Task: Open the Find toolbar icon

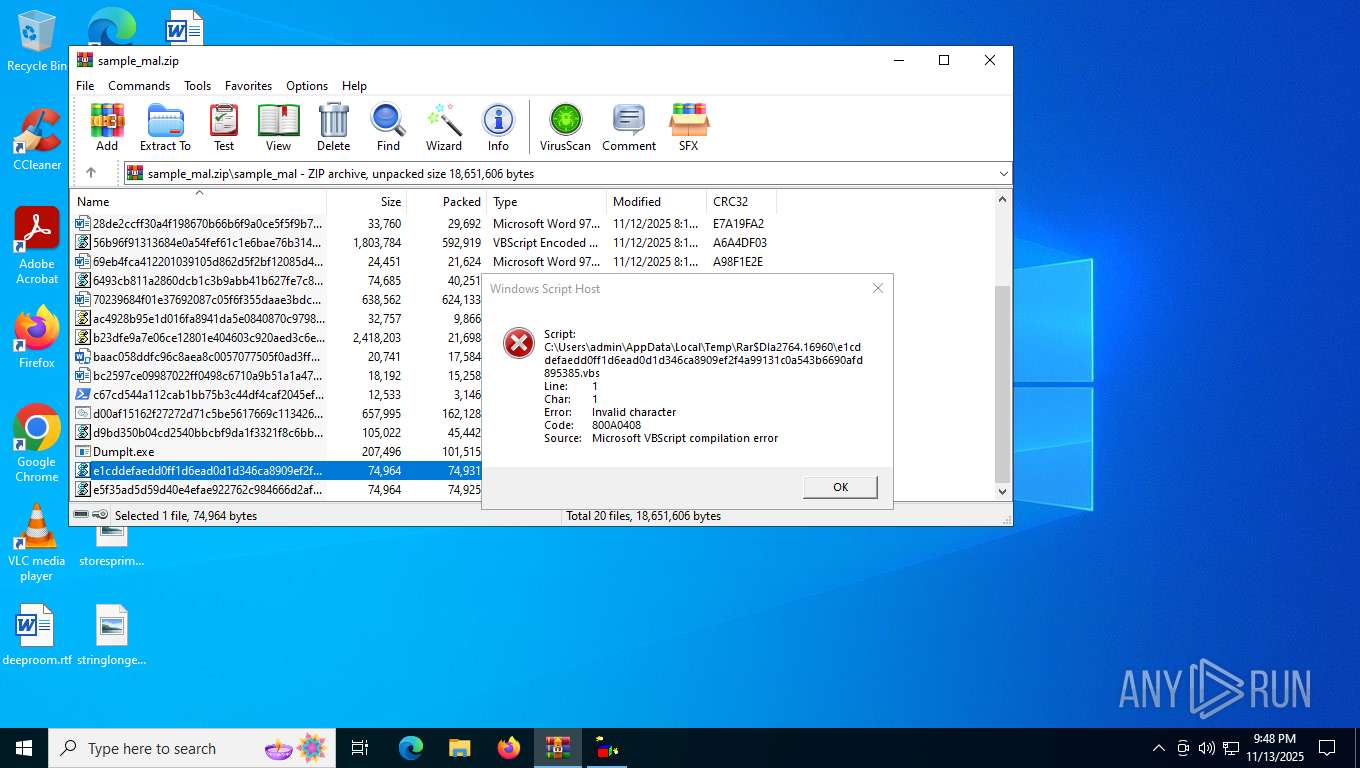Action: point(388,127)
